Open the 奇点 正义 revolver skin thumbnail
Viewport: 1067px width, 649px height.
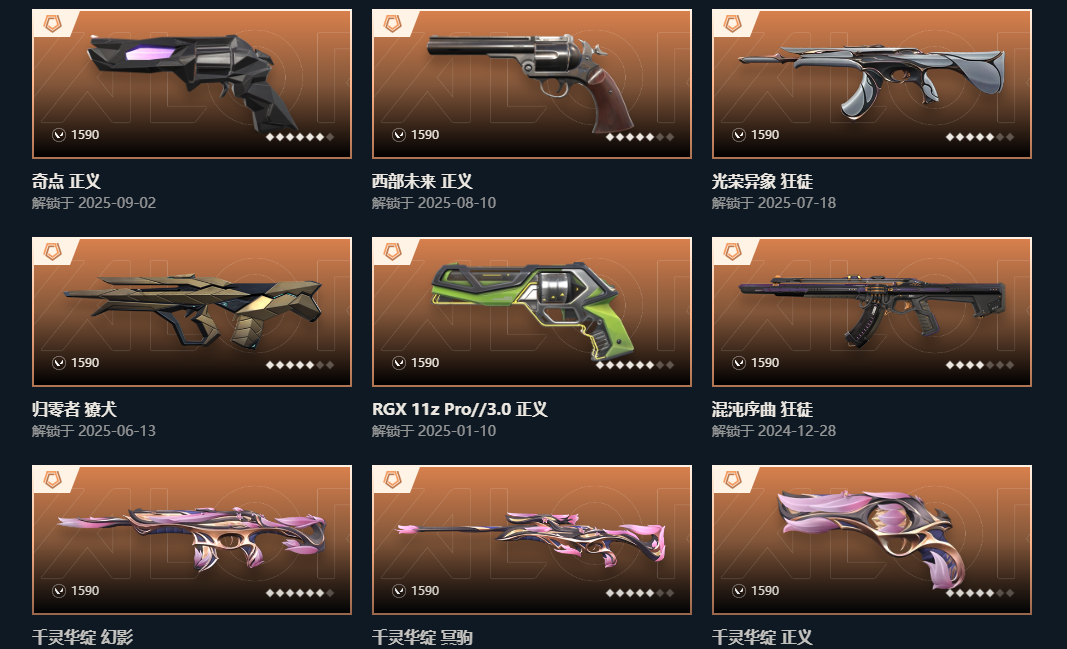[x=192, y=84]
